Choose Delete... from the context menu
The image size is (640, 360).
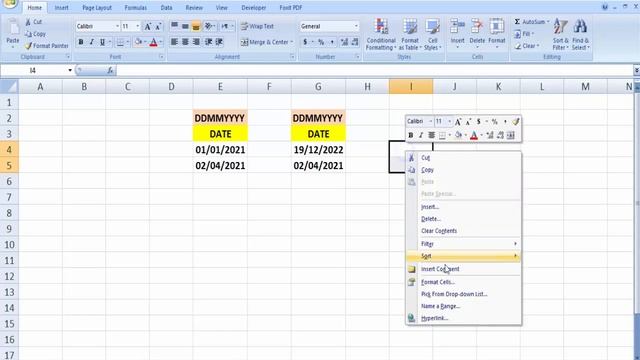464,219
